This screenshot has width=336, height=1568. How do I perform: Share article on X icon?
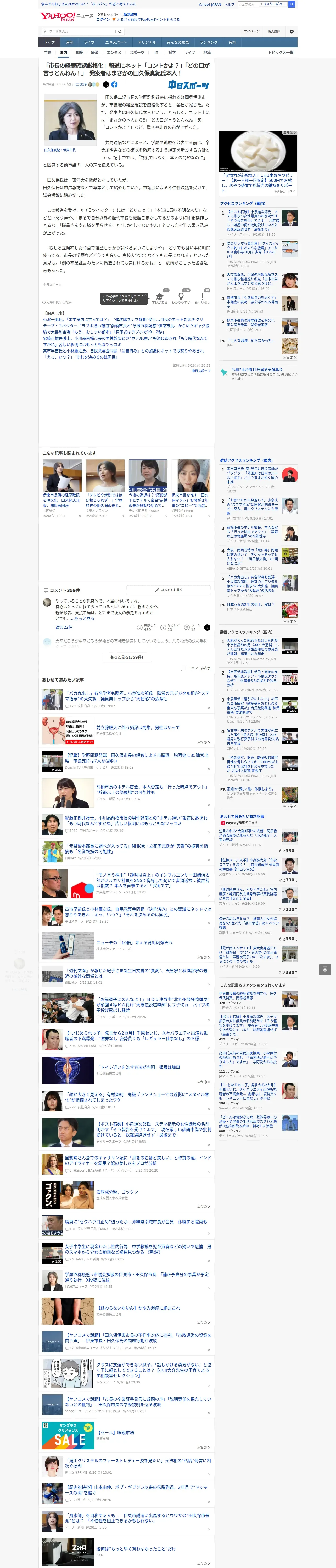coord(106,85)
